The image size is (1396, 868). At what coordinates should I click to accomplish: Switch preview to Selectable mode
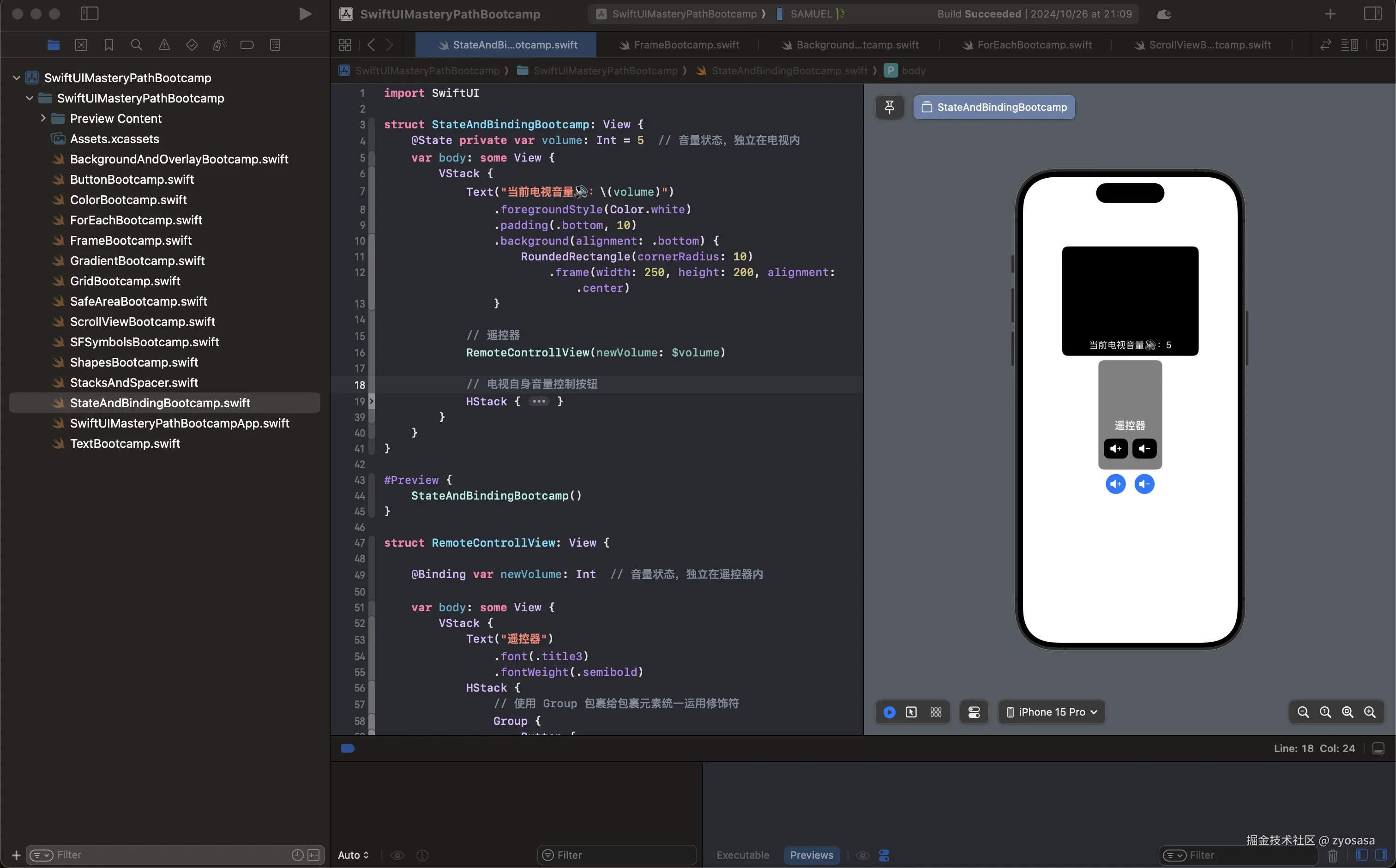point(911,712)
